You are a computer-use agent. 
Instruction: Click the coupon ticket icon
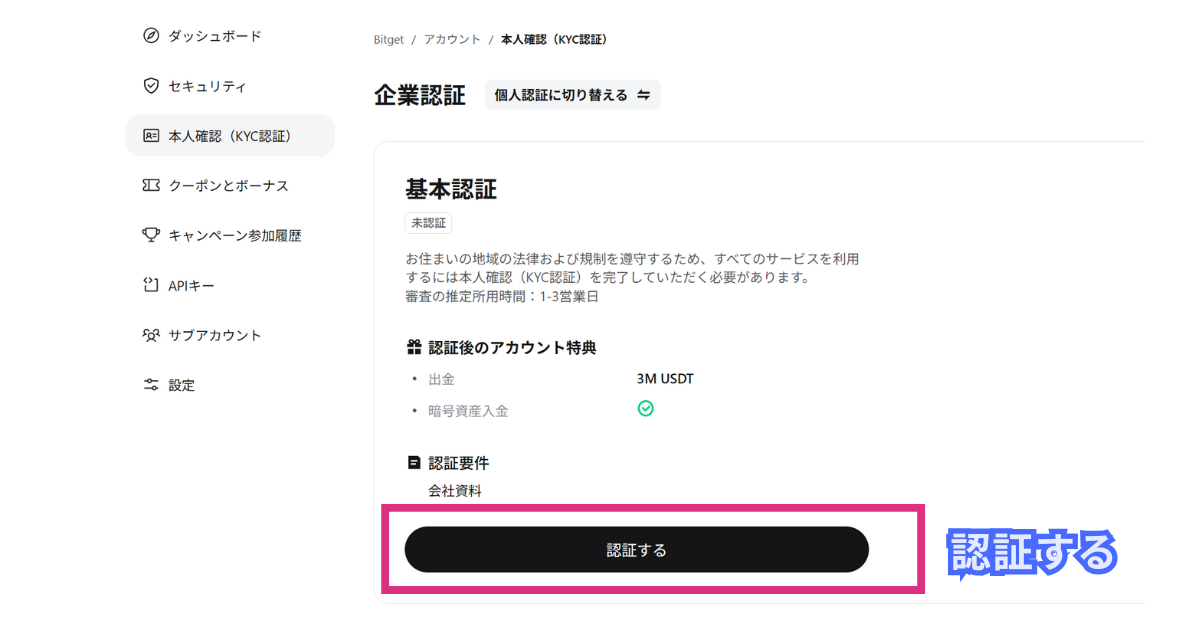click(x=151, y=185)
